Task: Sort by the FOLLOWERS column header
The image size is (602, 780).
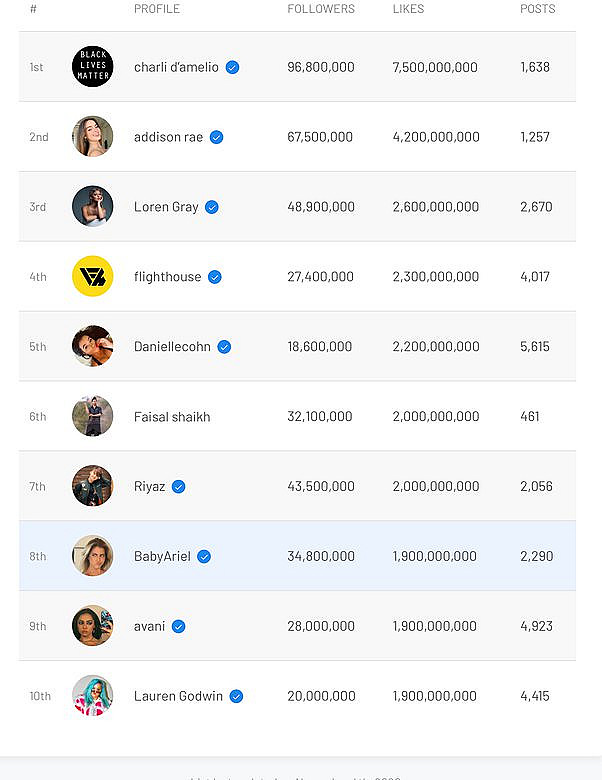Action: coord(321,9)
